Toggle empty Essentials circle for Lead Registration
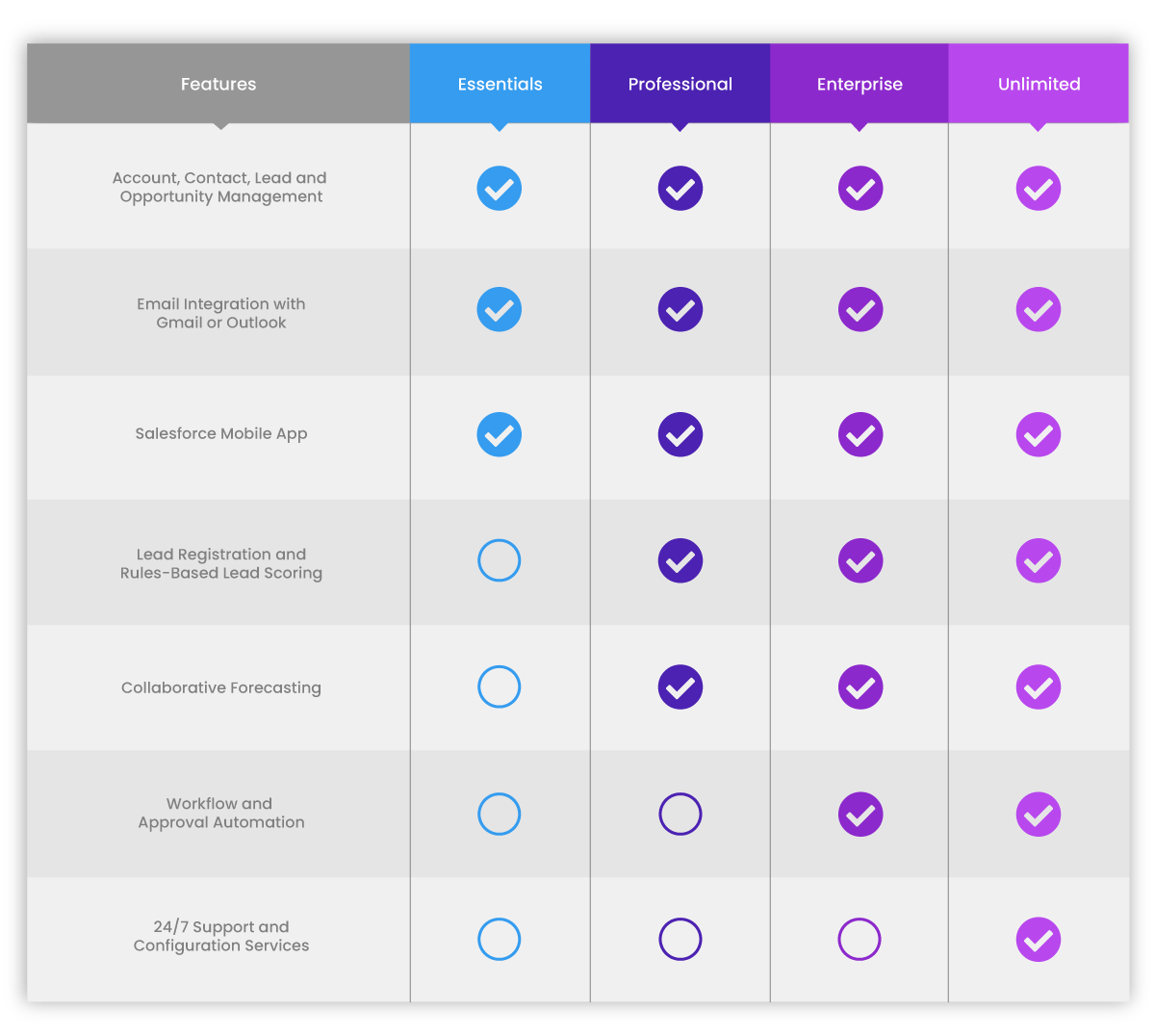Image resolution: width=1155 pixels, height=1036 pixels. point(500,560)
